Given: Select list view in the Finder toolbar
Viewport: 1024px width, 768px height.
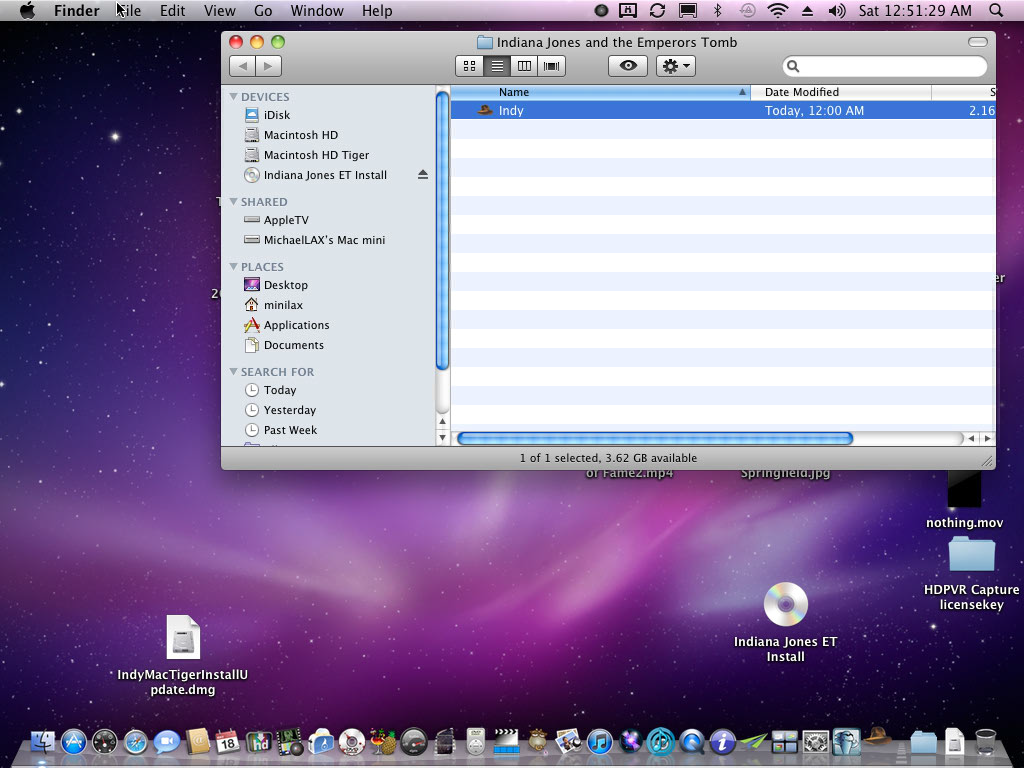Looking at the screenshot, I should pos(497,66).
